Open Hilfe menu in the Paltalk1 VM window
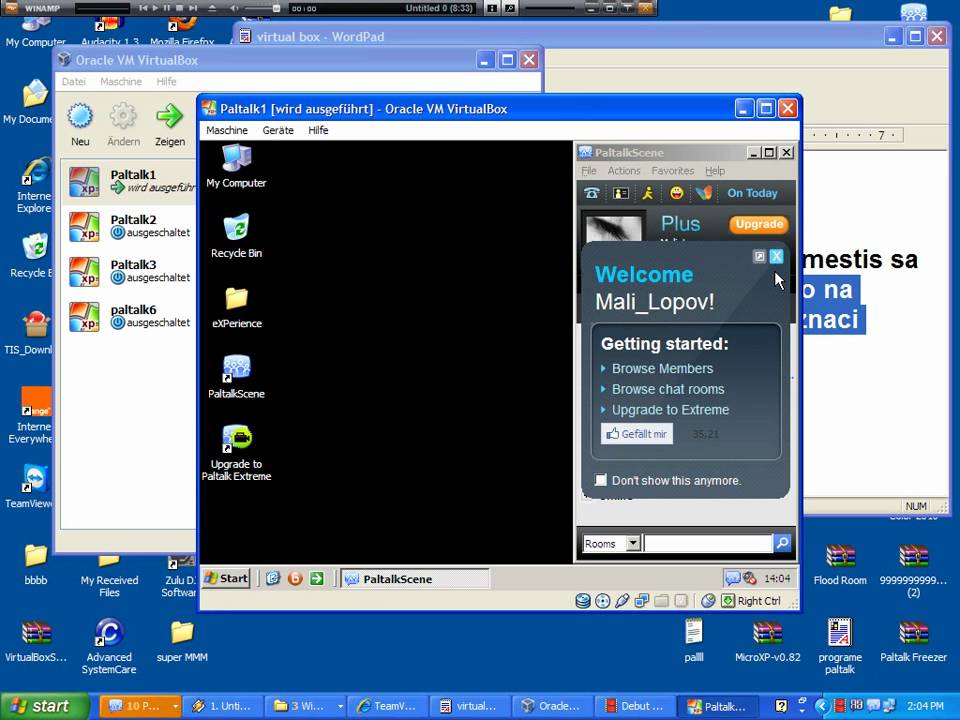960x720 pixels. pos(318,130)
